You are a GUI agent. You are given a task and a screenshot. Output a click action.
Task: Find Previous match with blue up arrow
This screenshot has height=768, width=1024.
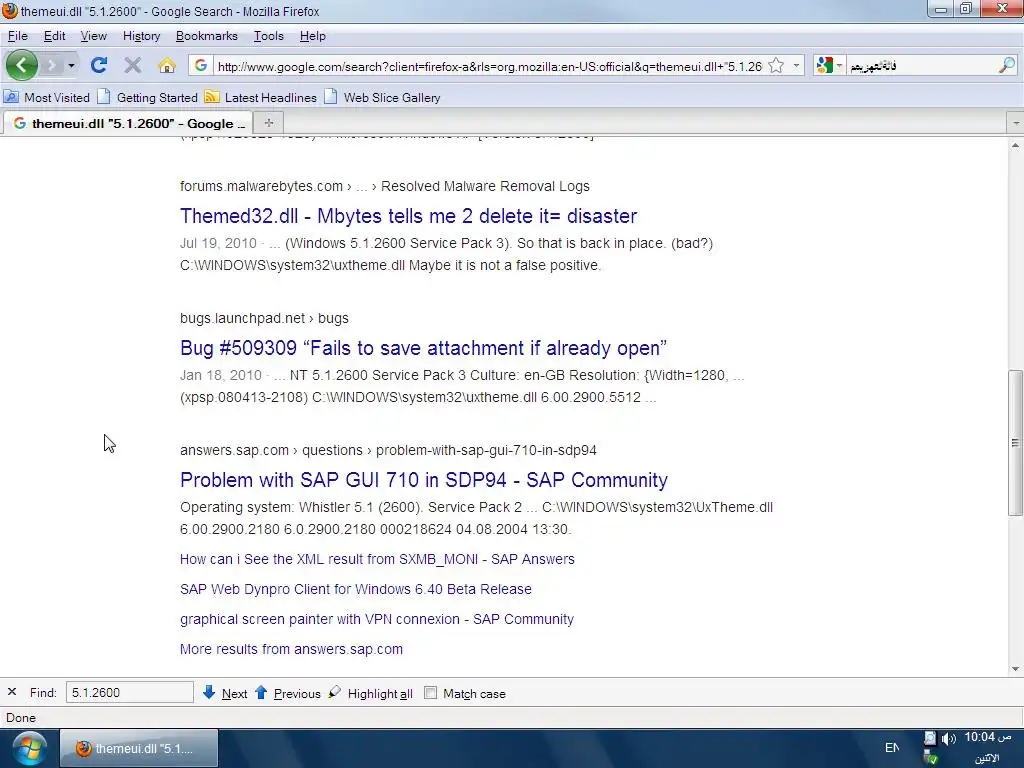point(287,693)
